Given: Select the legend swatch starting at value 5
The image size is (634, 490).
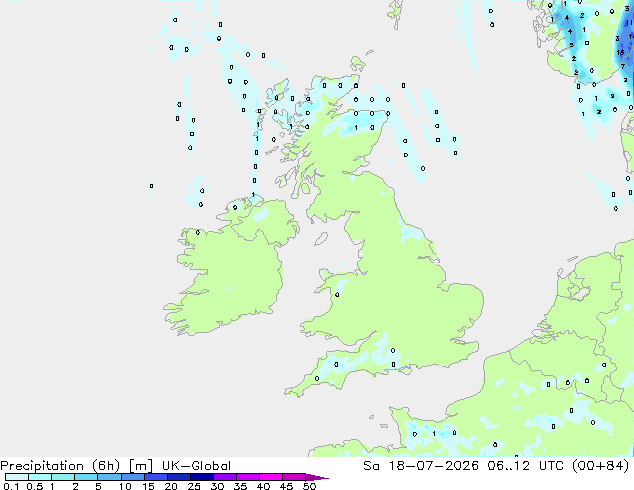Looking at the screenshot, I should pyautogui.click(x=109, y=477).
